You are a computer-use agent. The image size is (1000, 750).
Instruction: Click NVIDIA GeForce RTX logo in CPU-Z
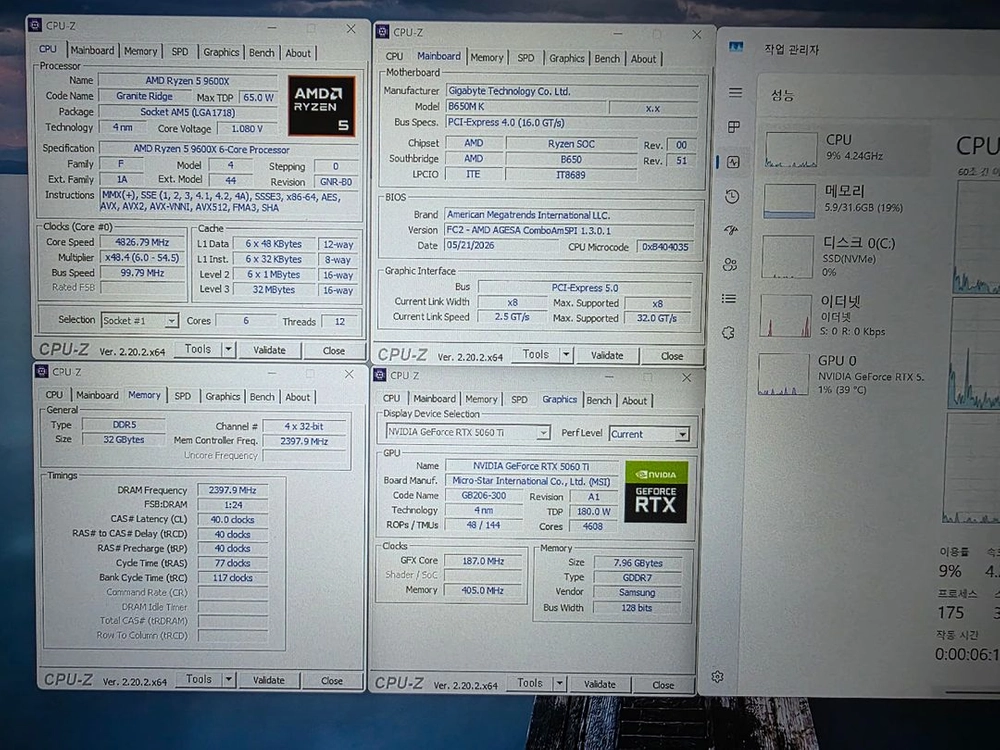(x=656, y=492)
